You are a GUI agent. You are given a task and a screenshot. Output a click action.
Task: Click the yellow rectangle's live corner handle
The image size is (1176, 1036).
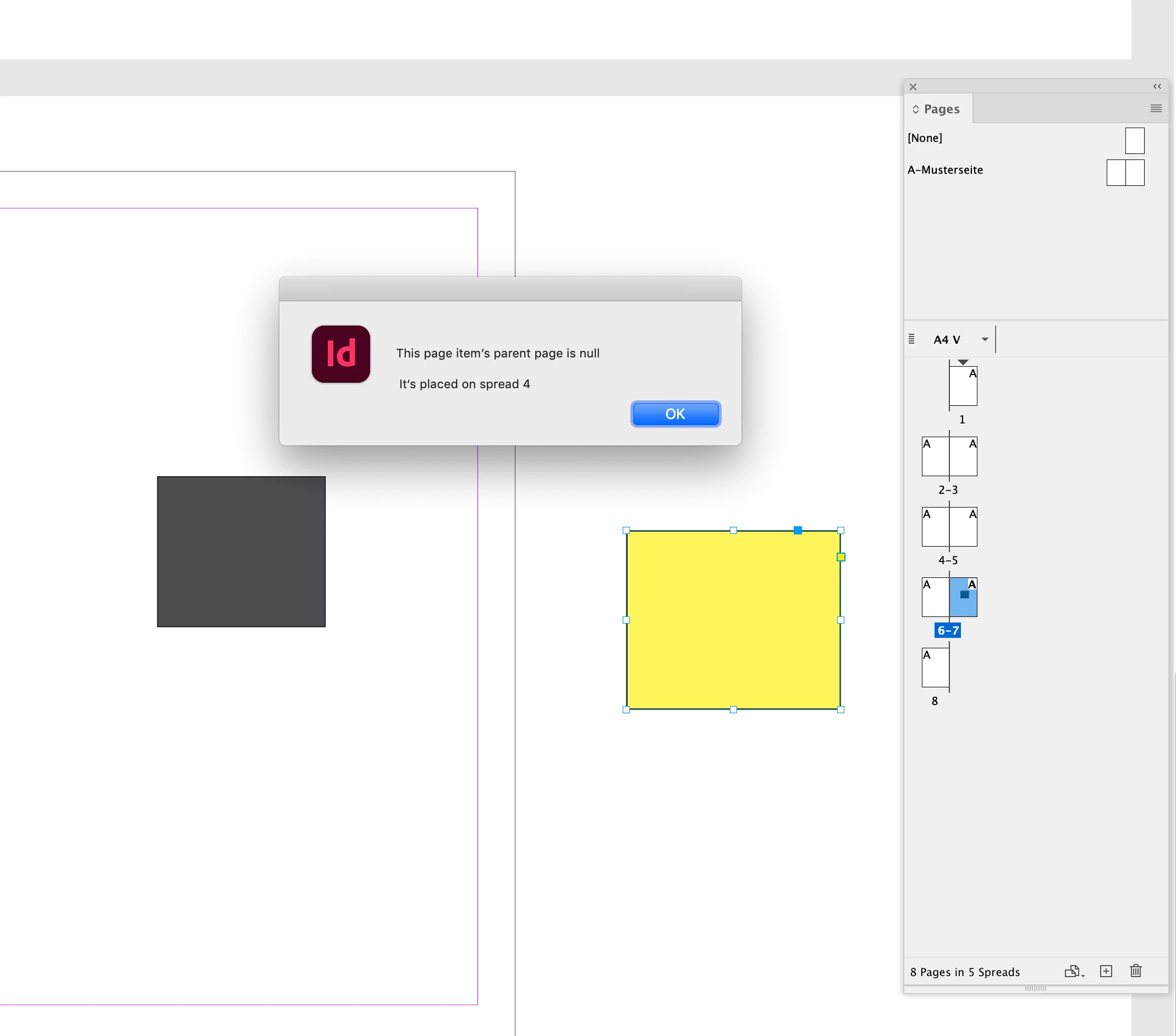point(840,557)
